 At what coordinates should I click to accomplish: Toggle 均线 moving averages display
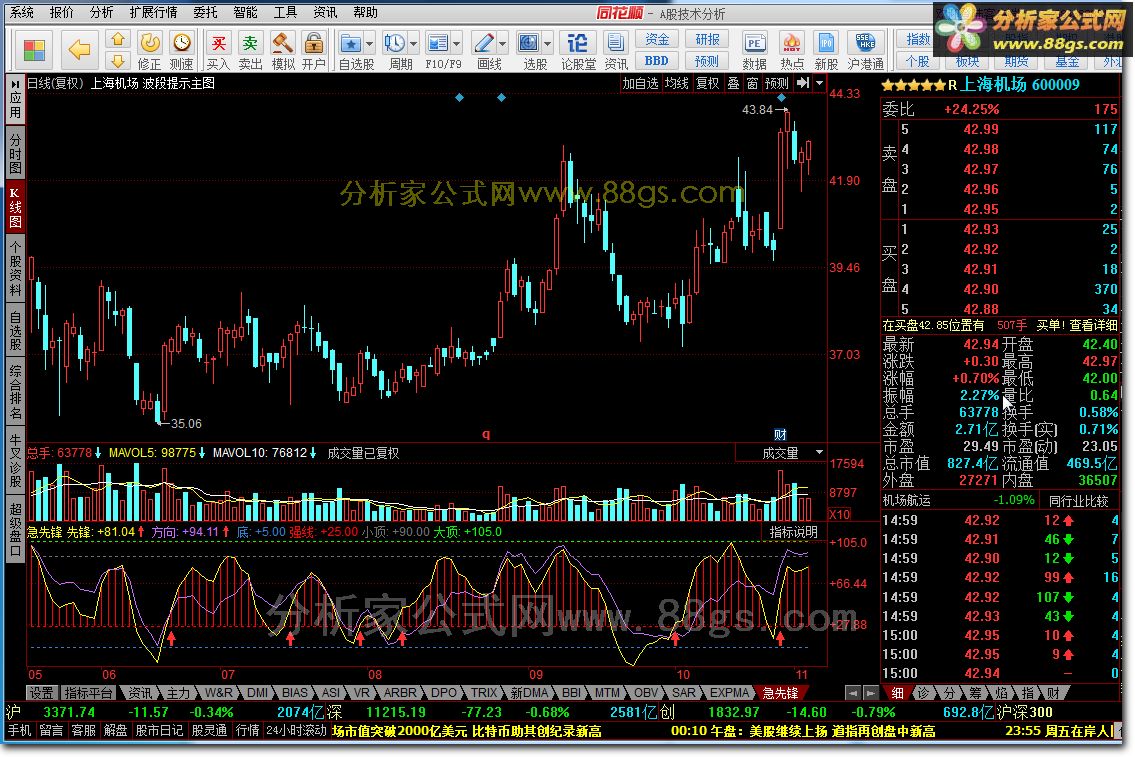click(x=677, y=83)
